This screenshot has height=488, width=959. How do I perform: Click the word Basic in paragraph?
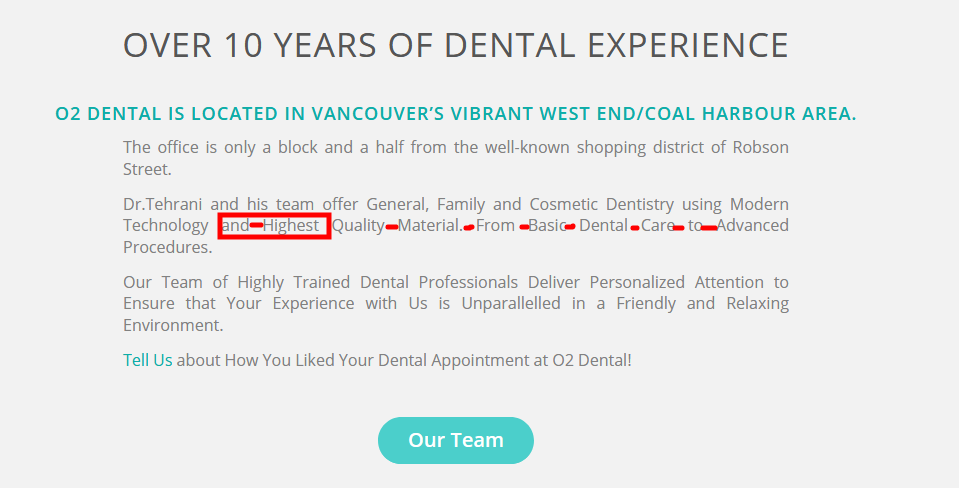(x=547, y=226)
